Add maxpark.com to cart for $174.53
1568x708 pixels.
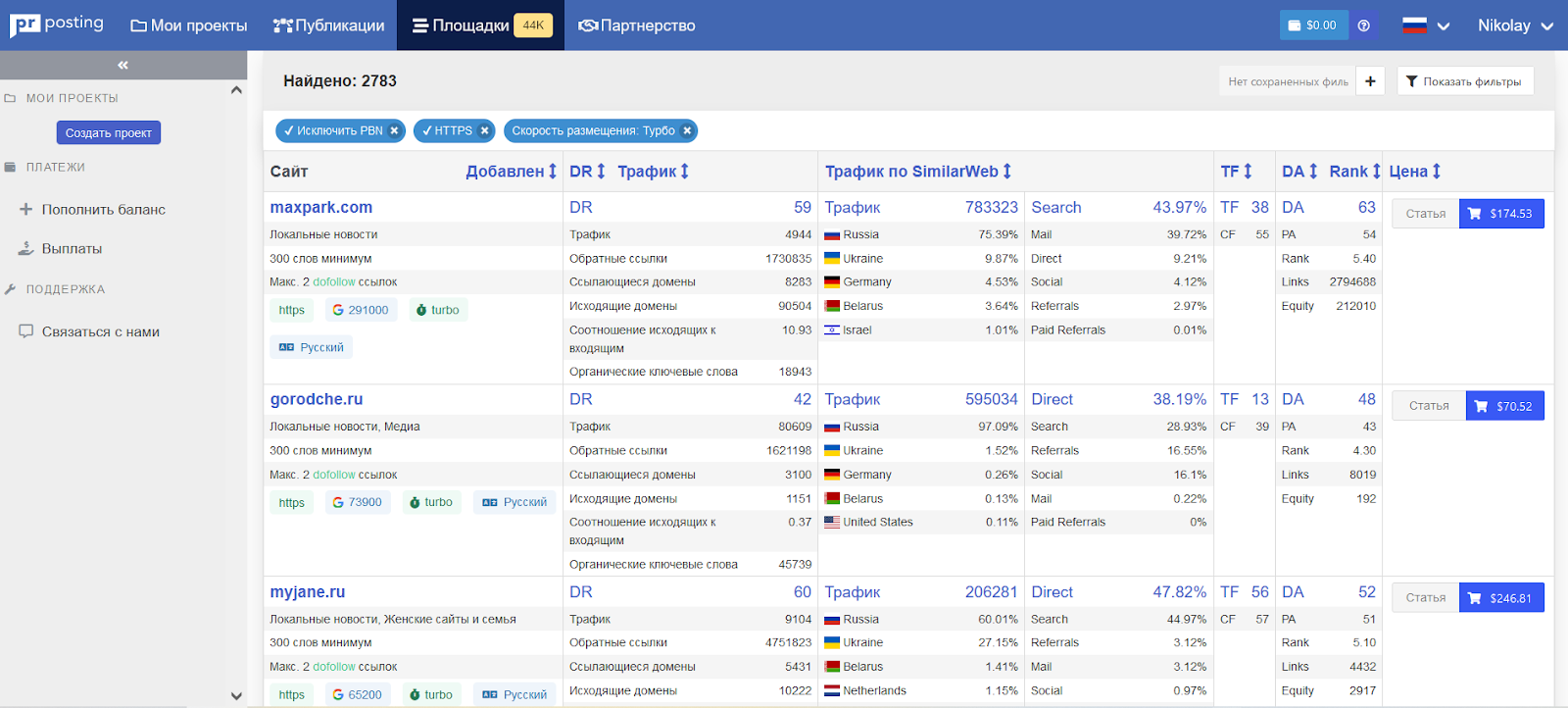(x=1501, y=214)
